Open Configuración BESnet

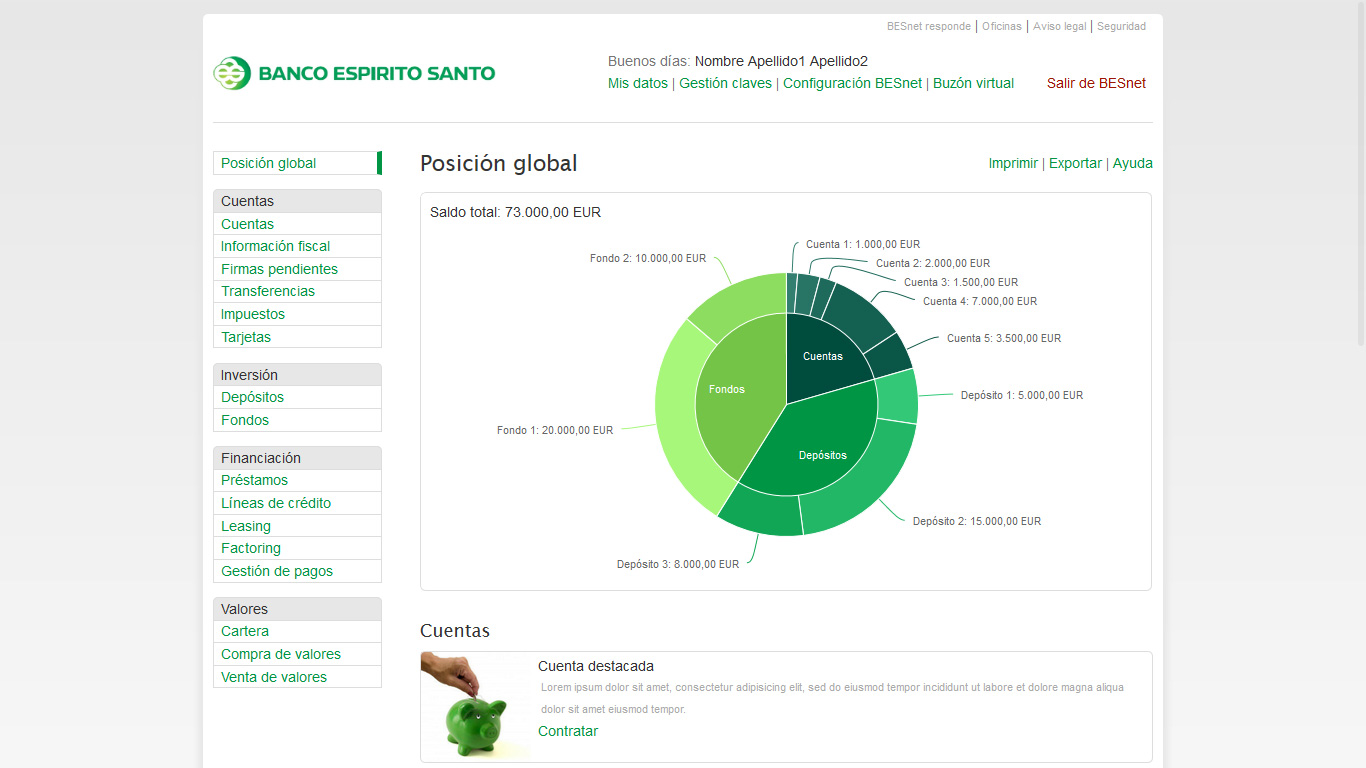(x=853, y=83)
